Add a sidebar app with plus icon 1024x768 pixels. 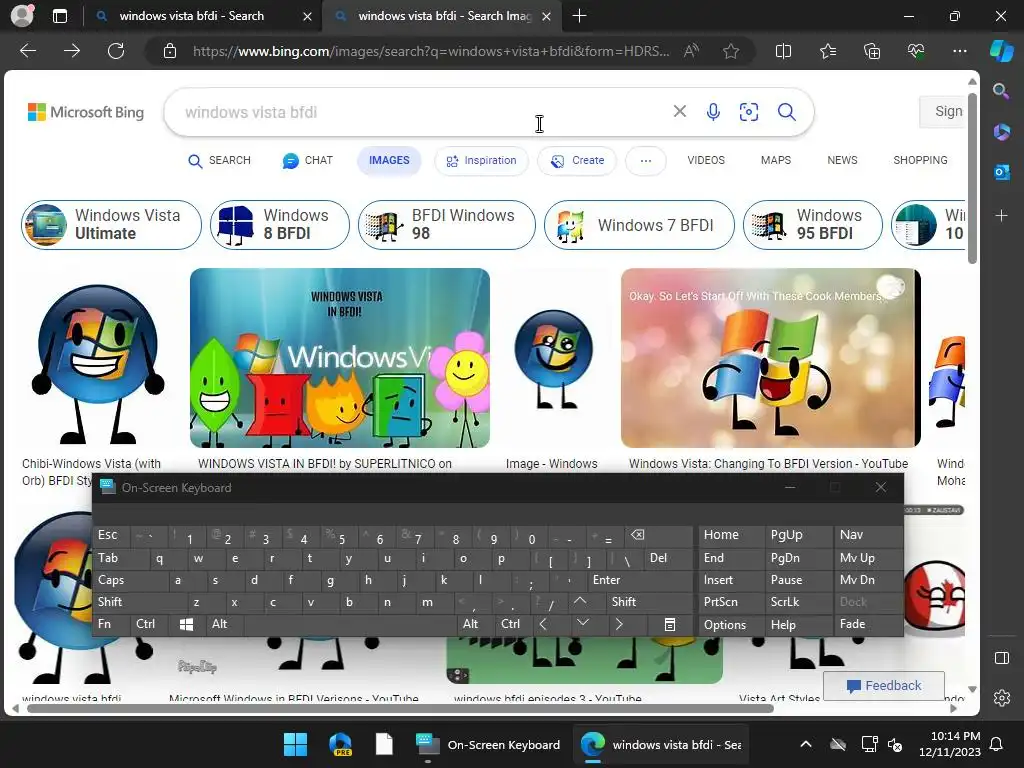(1001, 216)
